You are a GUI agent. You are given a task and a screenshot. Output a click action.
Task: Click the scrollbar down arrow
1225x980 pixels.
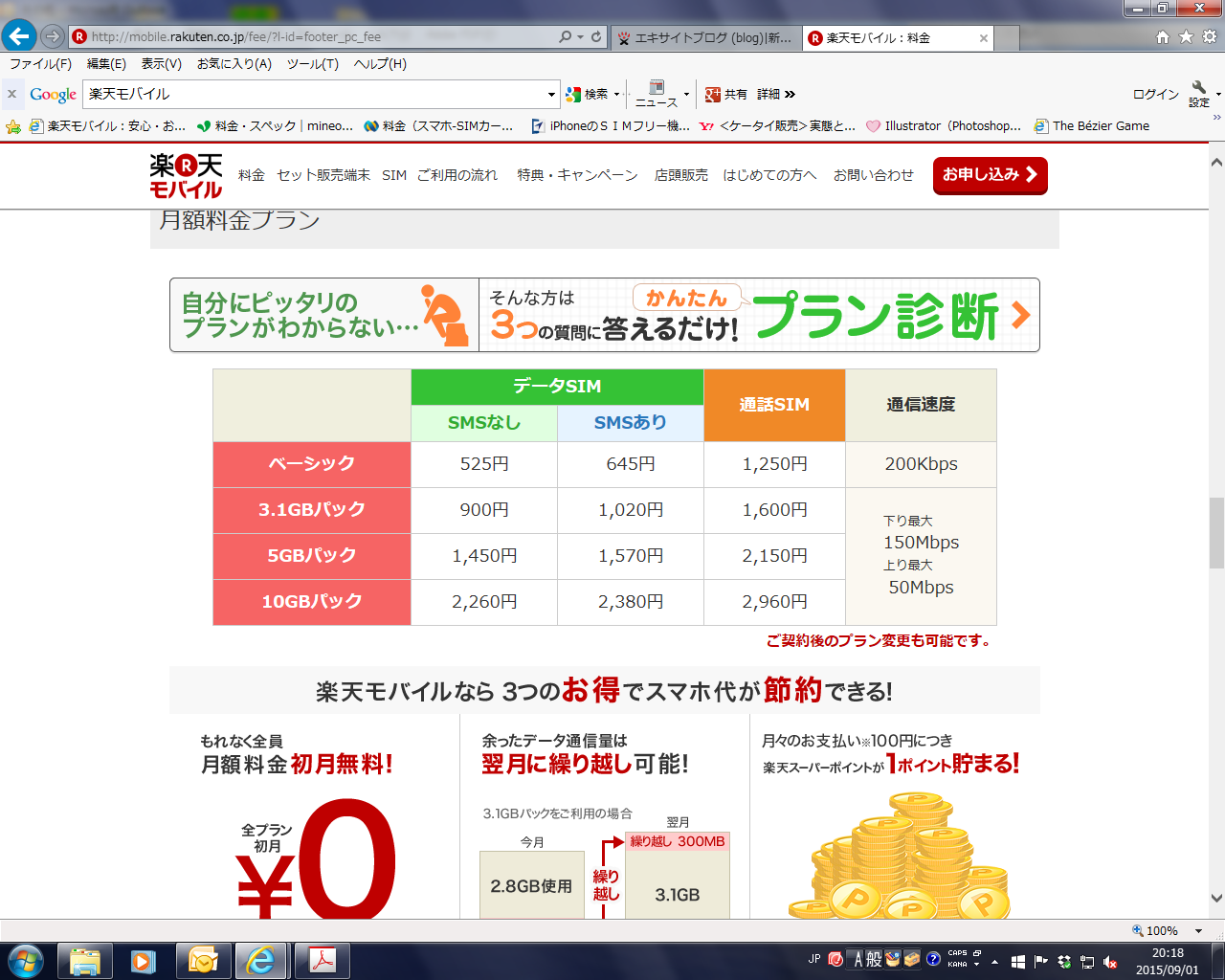pos(1216,899)
